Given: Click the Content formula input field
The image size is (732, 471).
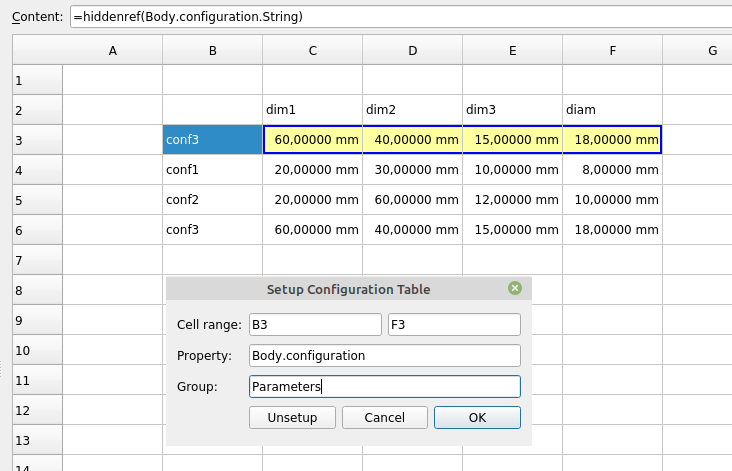Looking at the screenshot, I should coord(400,17).
